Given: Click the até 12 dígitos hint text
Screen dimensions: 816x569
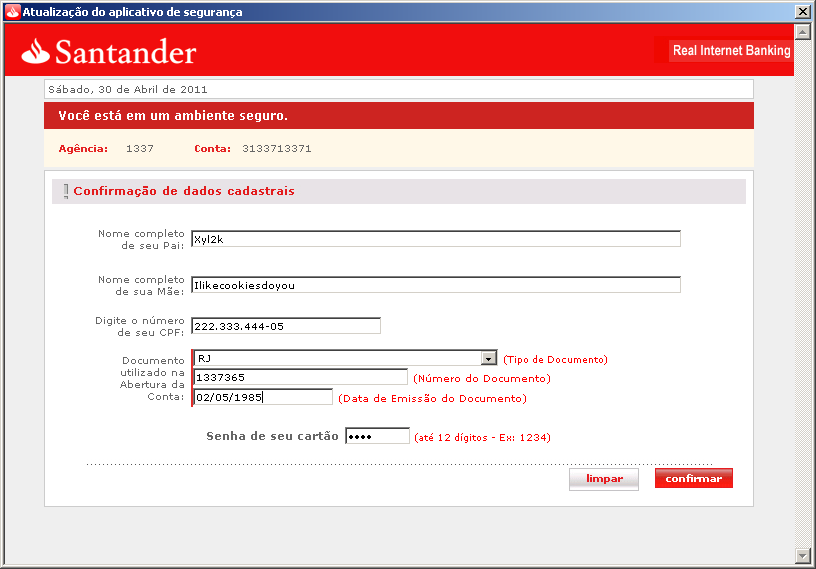Looking at the screenshot, I should coord(482,437).
